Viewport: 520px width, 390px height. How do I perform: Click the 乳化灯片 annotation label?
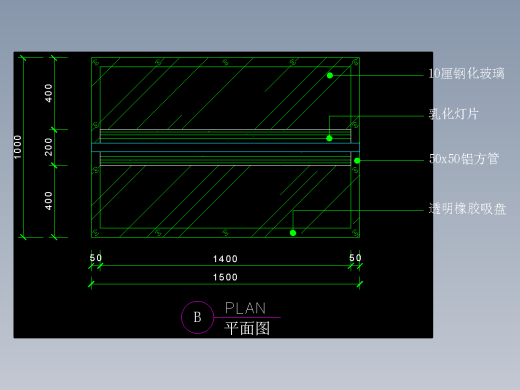(x=453, y=114)
